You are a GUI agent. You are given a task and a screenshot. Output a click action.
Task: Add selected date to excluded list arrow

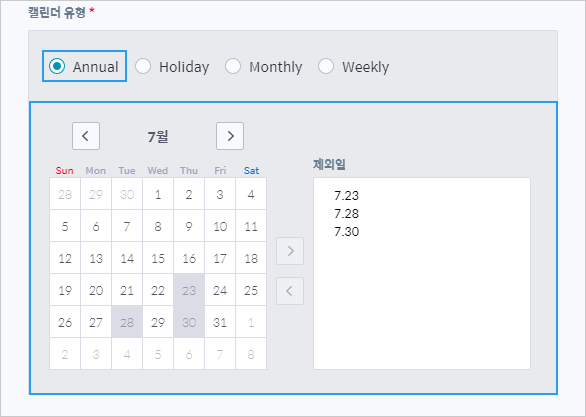[x=290, y=251]
